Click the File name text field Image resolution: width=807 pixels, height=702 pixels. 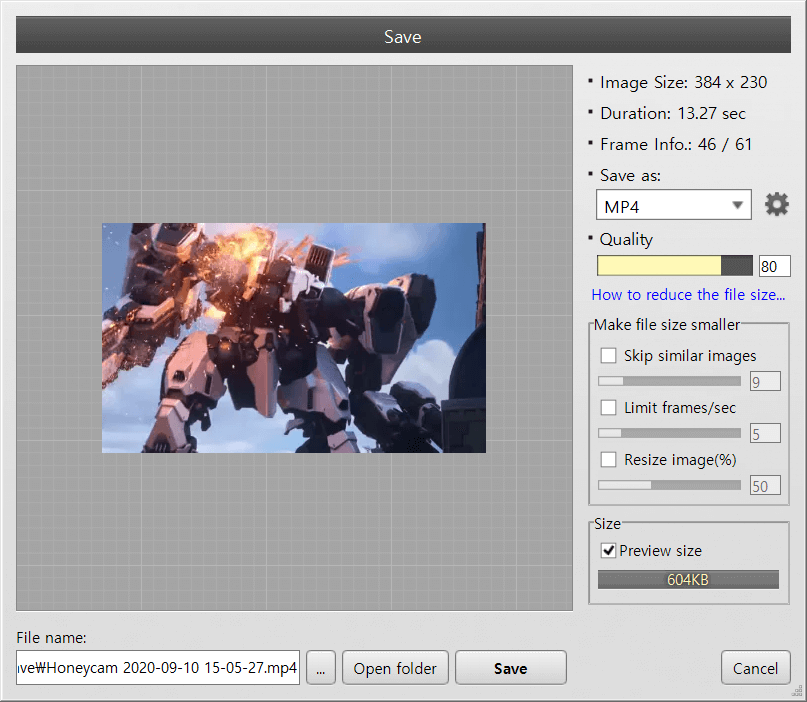(158, 668)
